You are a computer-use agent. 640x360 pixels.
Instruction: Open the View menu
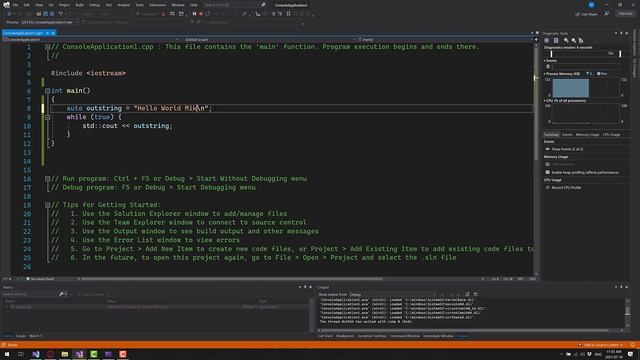tap(39, 5)
